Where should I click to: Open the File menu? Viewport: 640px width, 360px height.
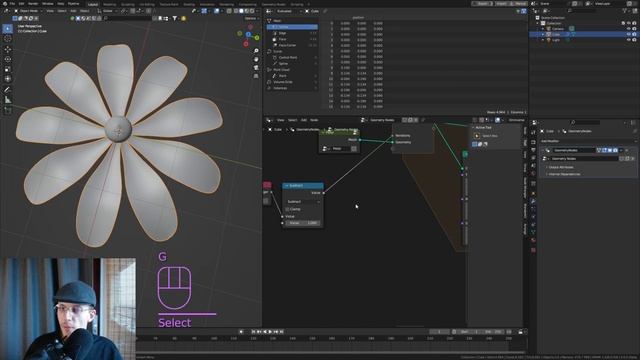(x=11, y=4)
